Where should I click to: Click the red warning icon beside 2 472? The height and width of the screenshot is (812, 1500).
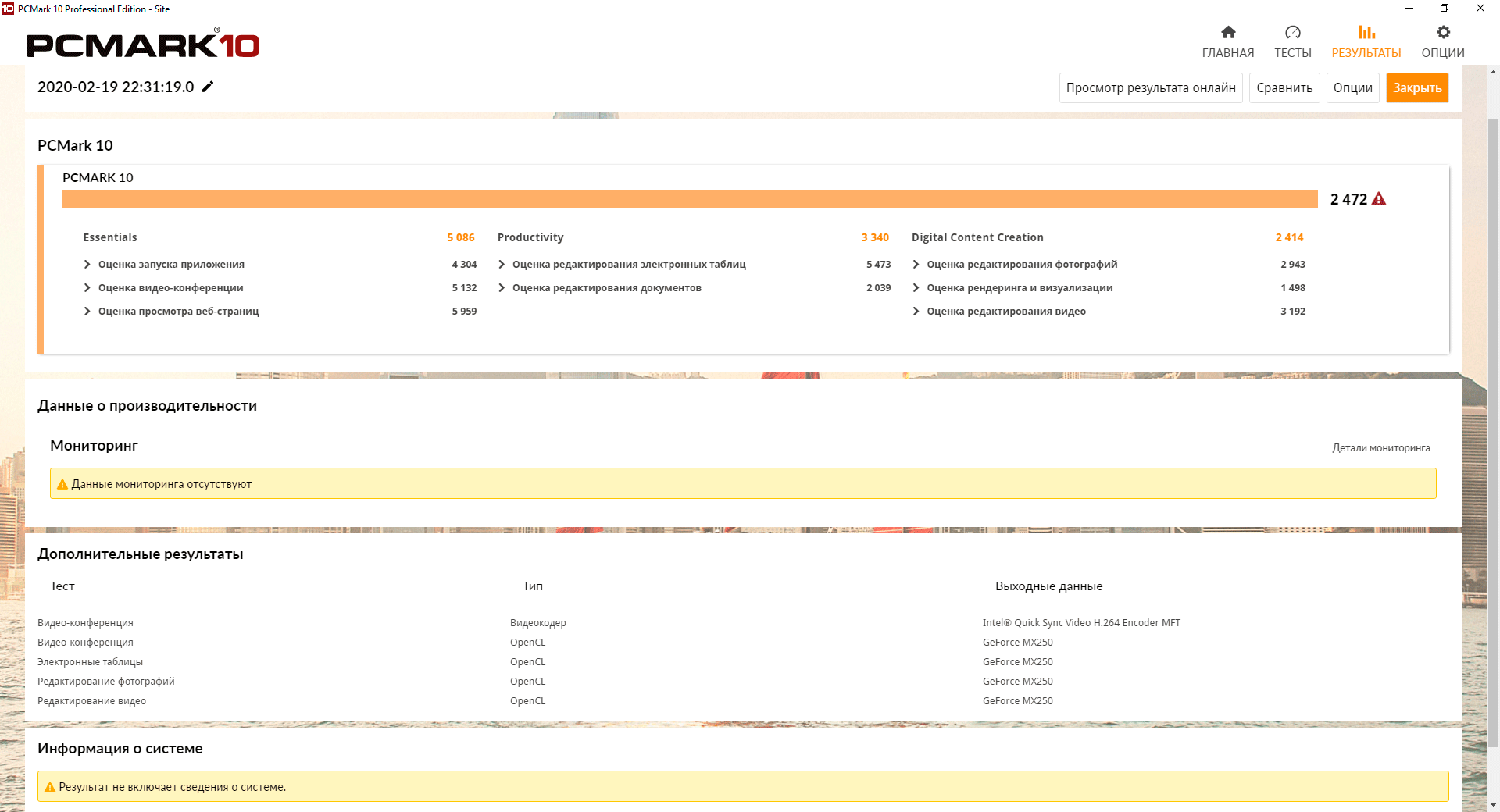pyautogui.click(x=1379, y=199)
